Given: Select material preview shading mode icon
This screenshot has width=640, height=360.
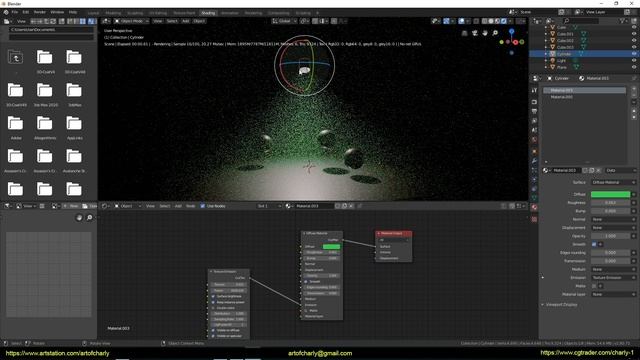Looking at the screenshot, I should 497,21.
